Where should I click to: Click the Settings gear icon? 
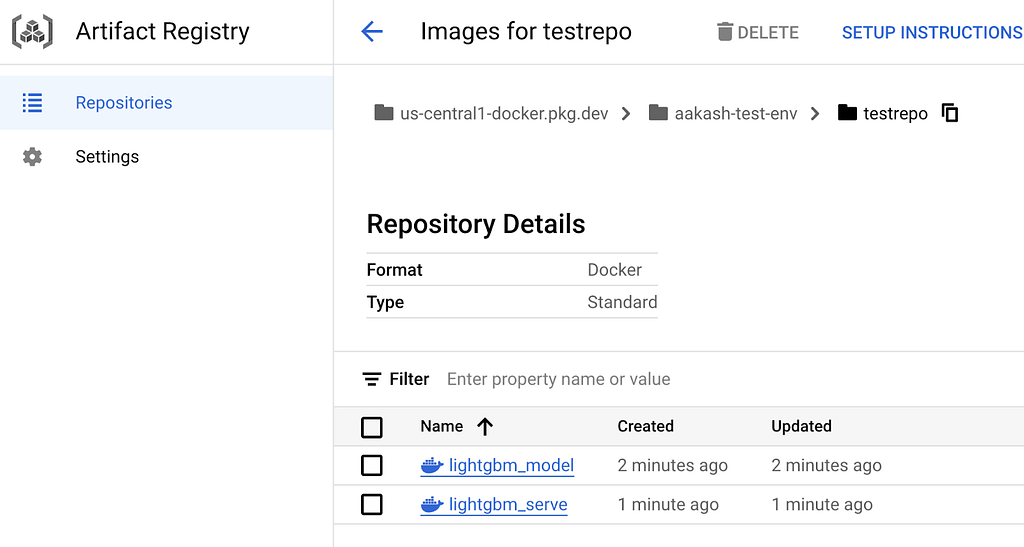pyautogui.click(x=32, y=157)
